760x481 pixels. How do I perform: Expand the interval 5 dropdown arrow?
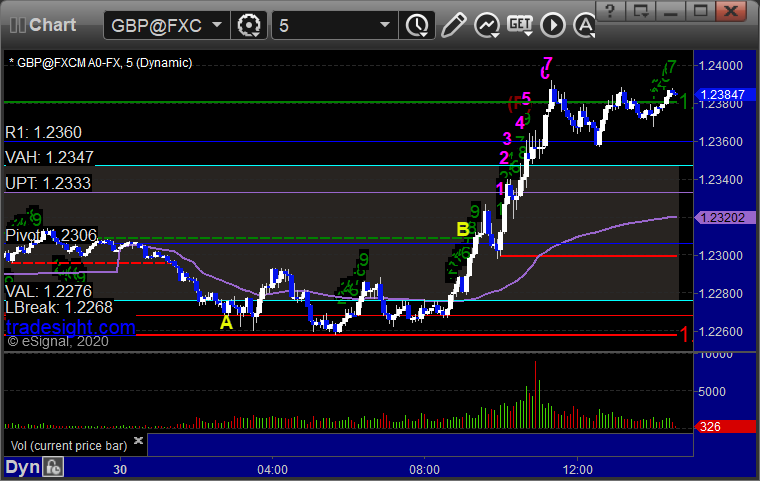click(385, 24)
